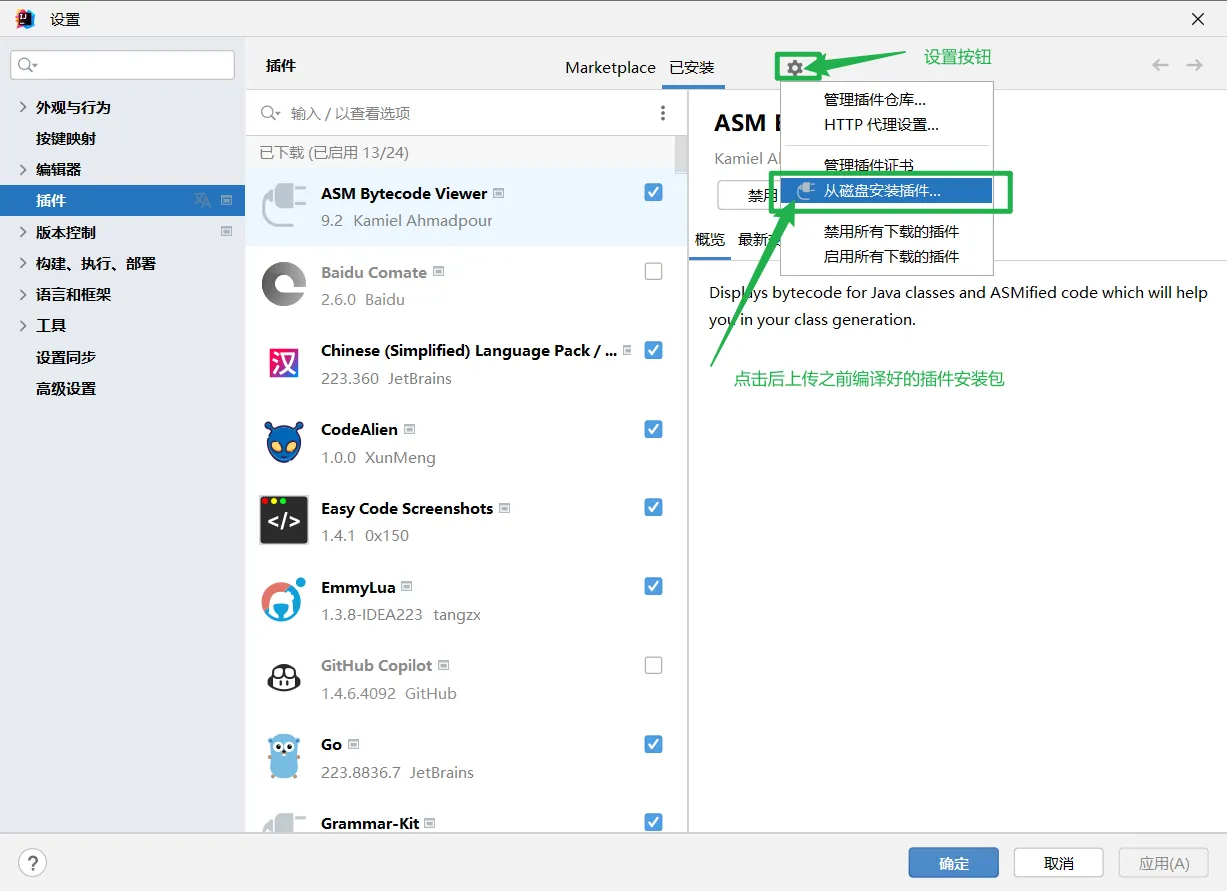Click the marker icon beside CodeAlien name
Viewport: 1227px width, 891px height.
409,429
